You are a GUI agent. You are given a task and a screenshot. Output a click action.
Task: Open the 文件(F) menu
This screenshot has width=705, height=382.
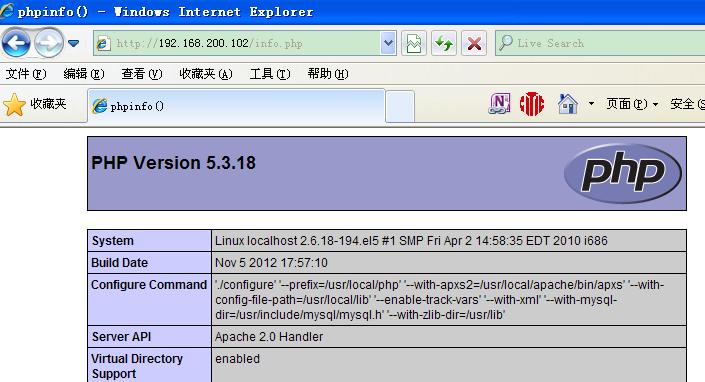pos(26,74)
